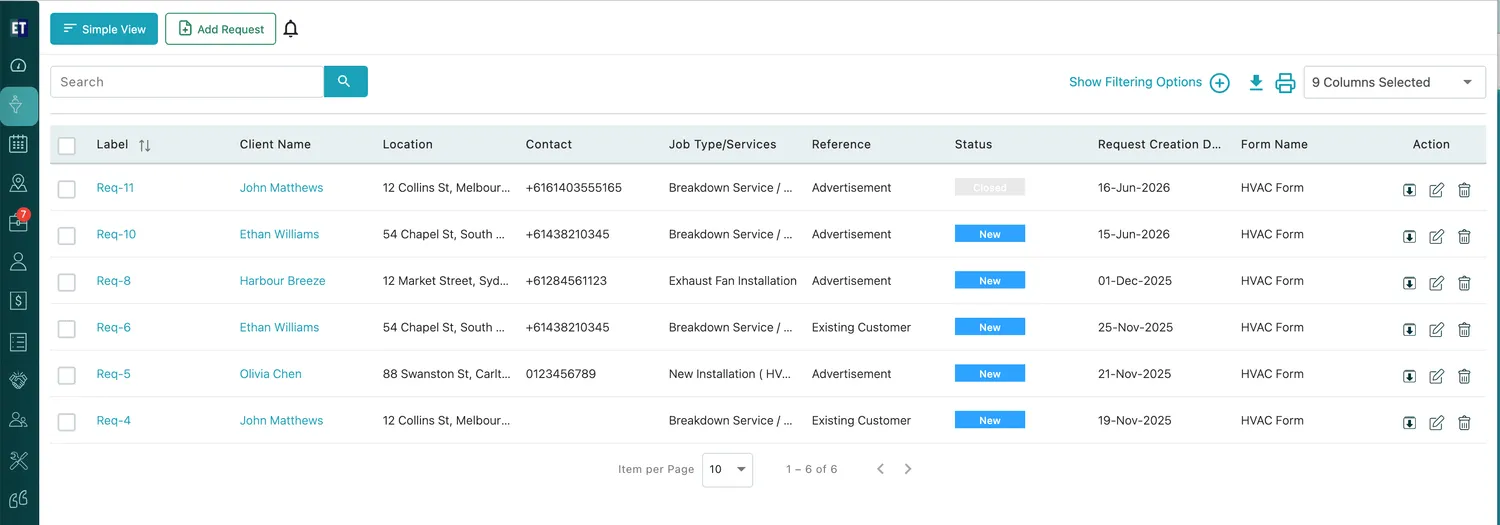The width and height of the screenshot is (1500, 525).
Task: Delete request Req-8
Action: pos(1464,283)
